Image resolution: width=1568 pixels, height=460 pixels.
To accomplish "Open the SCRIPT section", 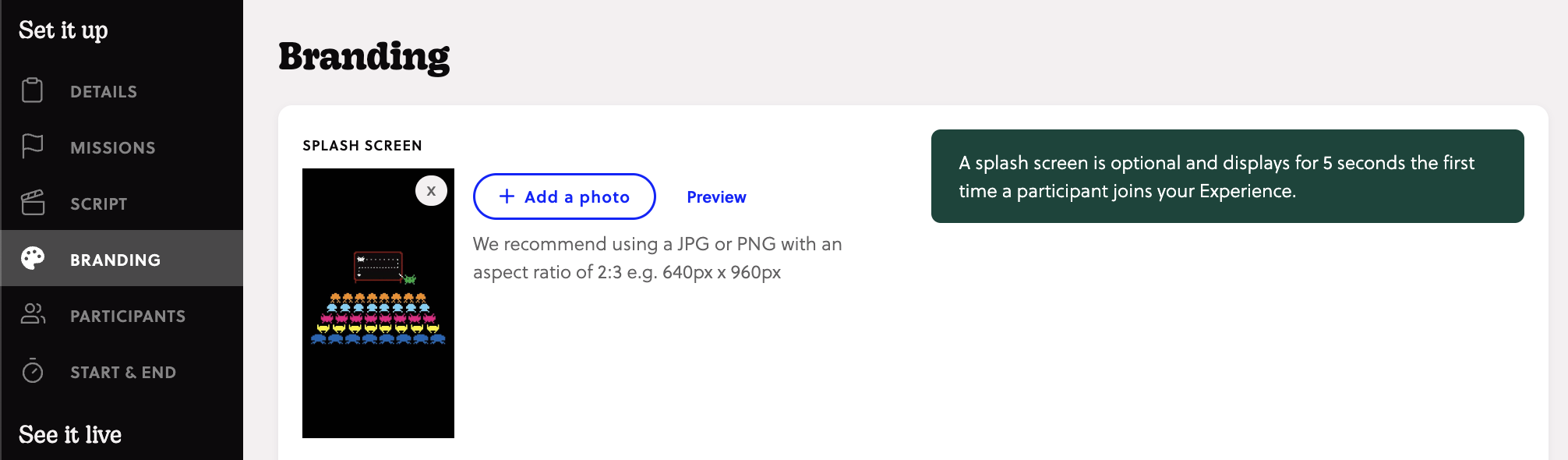I will click(99, 203).
